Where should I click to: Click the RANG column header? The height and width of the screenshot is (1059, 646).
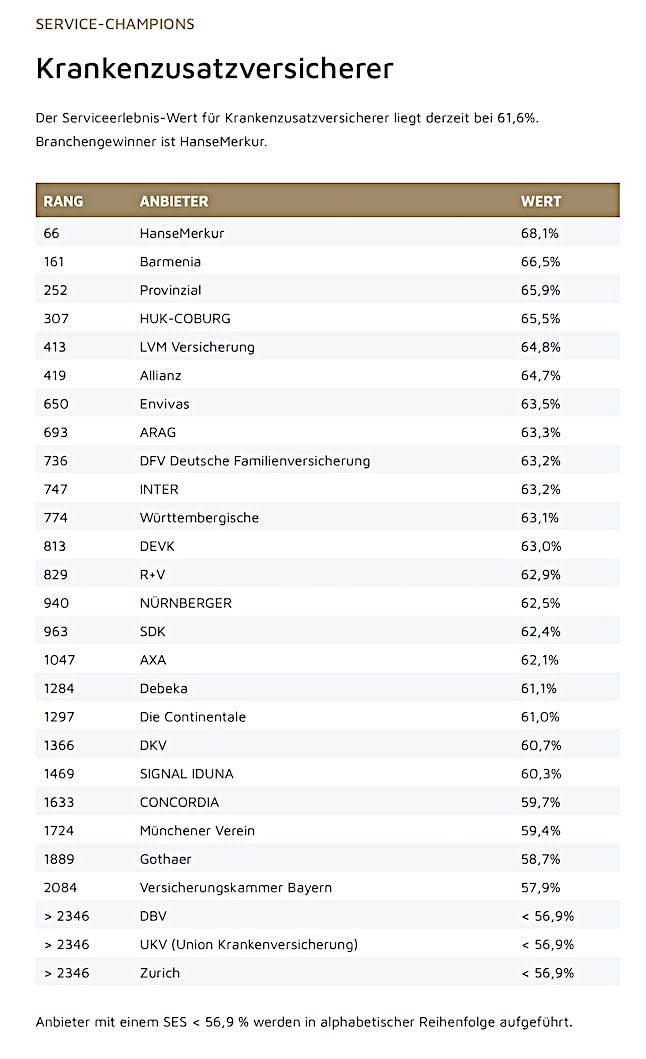tap(63, 201)
